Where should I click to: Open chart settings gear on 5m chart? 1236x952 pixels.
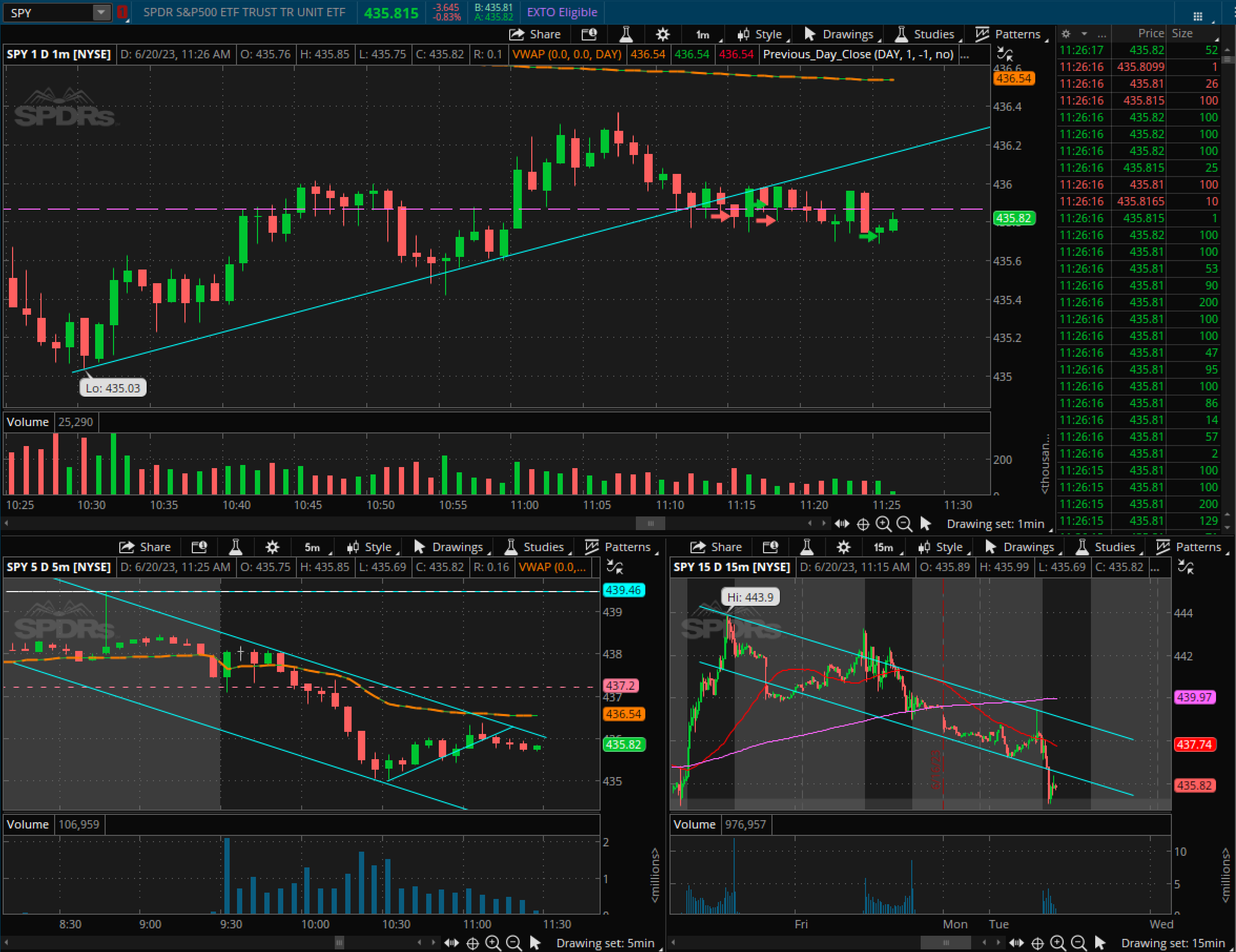pos(272,547)
